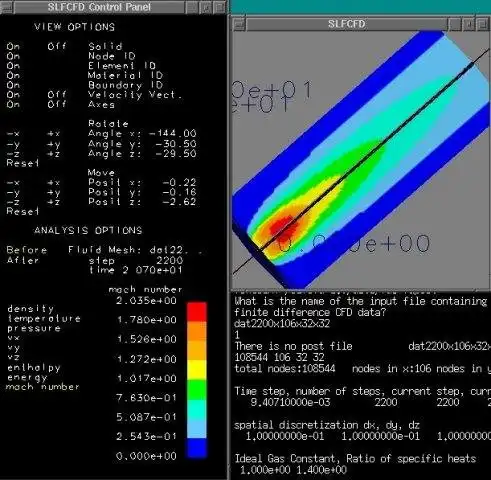Reset the move position below Posit z
This screenshot has width=491, height=480.
point(22,211)
